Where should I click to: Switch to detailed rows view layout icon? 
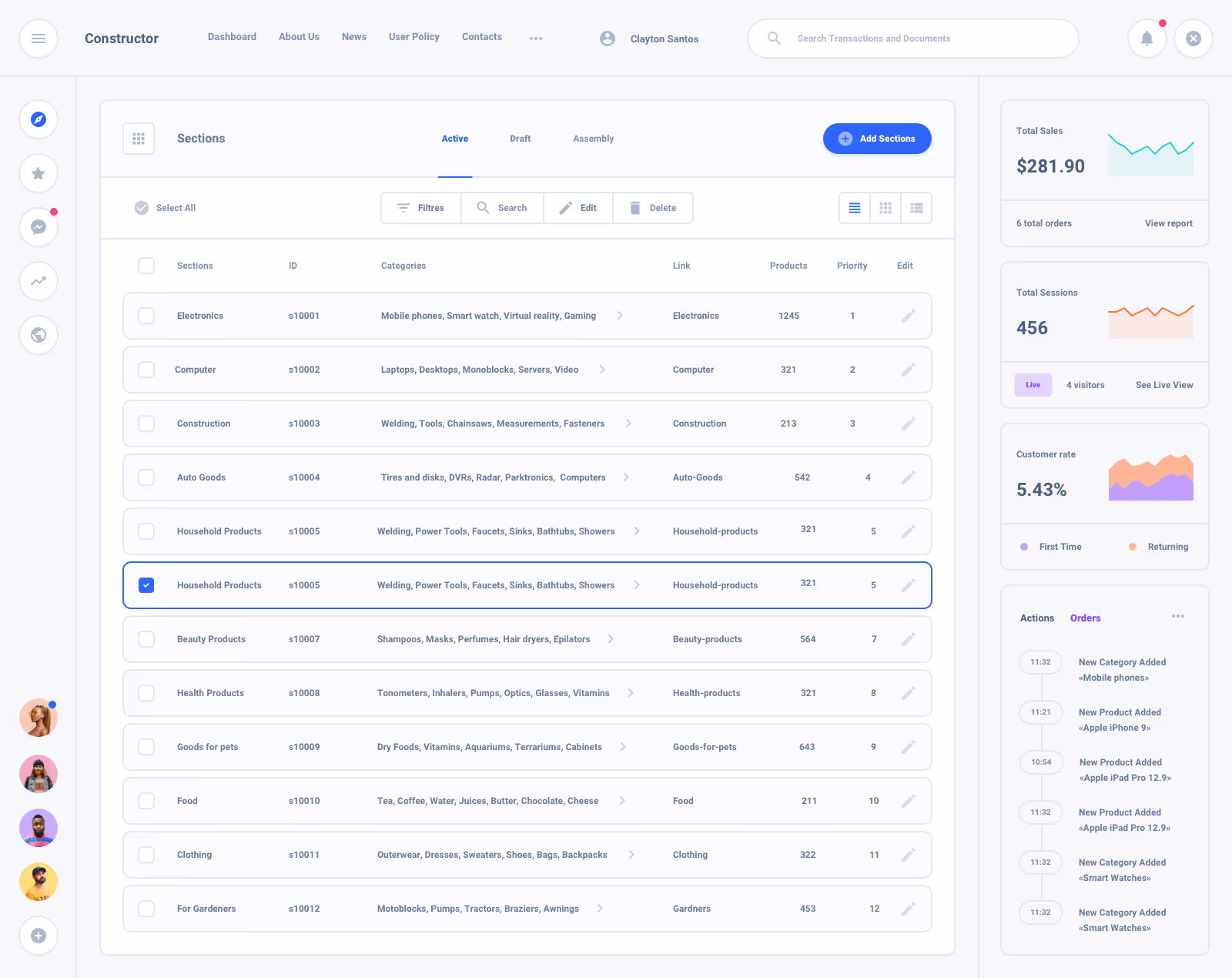coord(916,208)
